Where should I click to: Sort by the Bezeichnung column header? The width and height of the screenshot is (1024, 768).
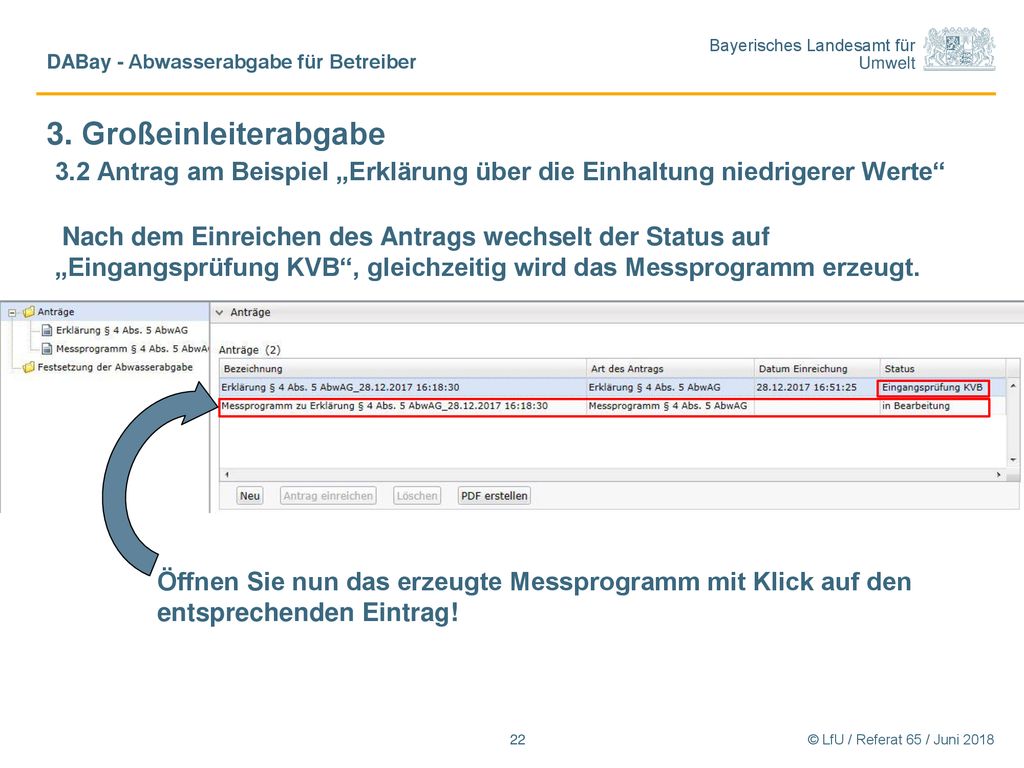coord(402,369)
